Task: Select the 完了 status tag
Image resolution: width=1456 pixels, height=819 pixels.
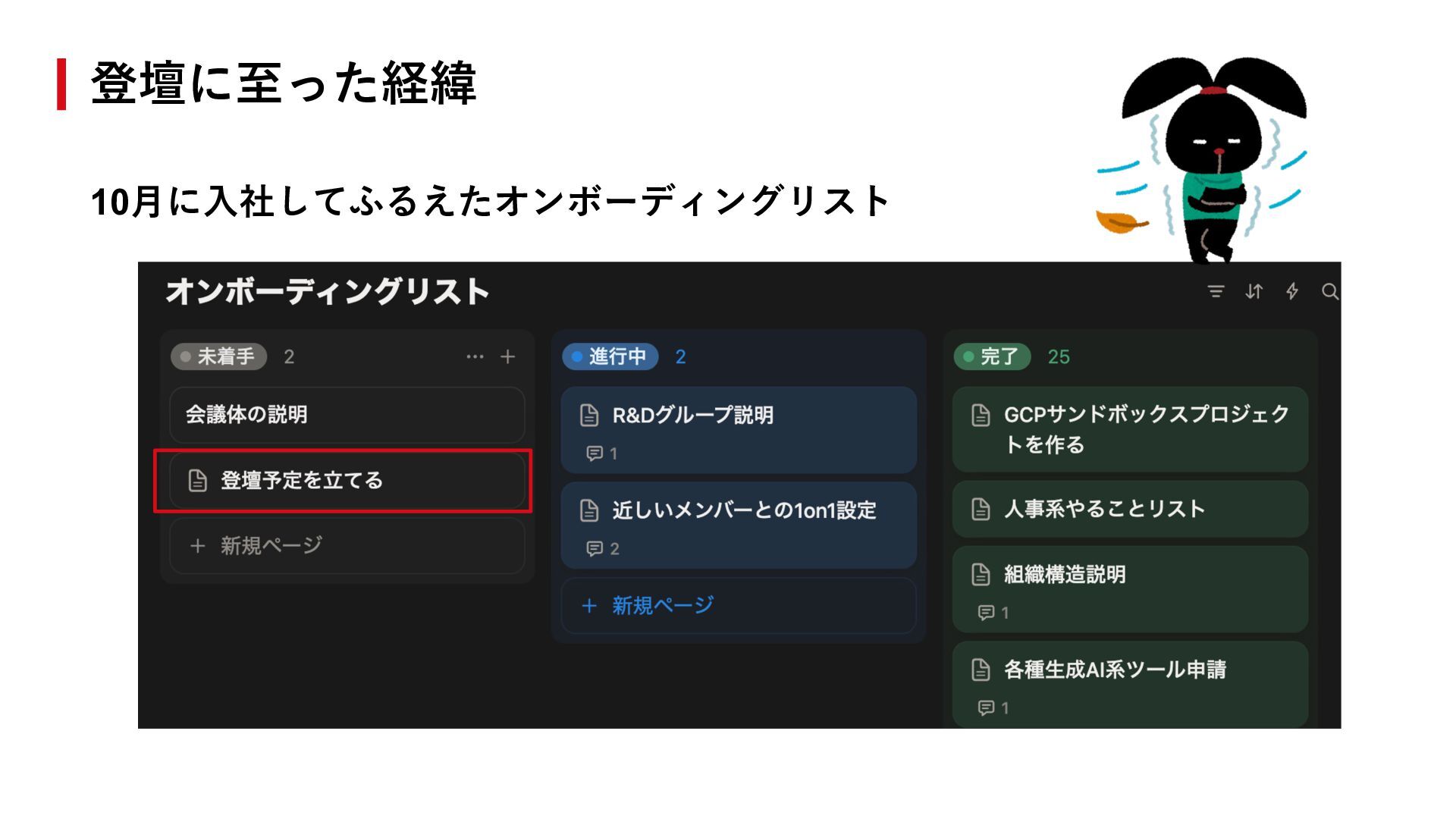Action: point(992,356)
